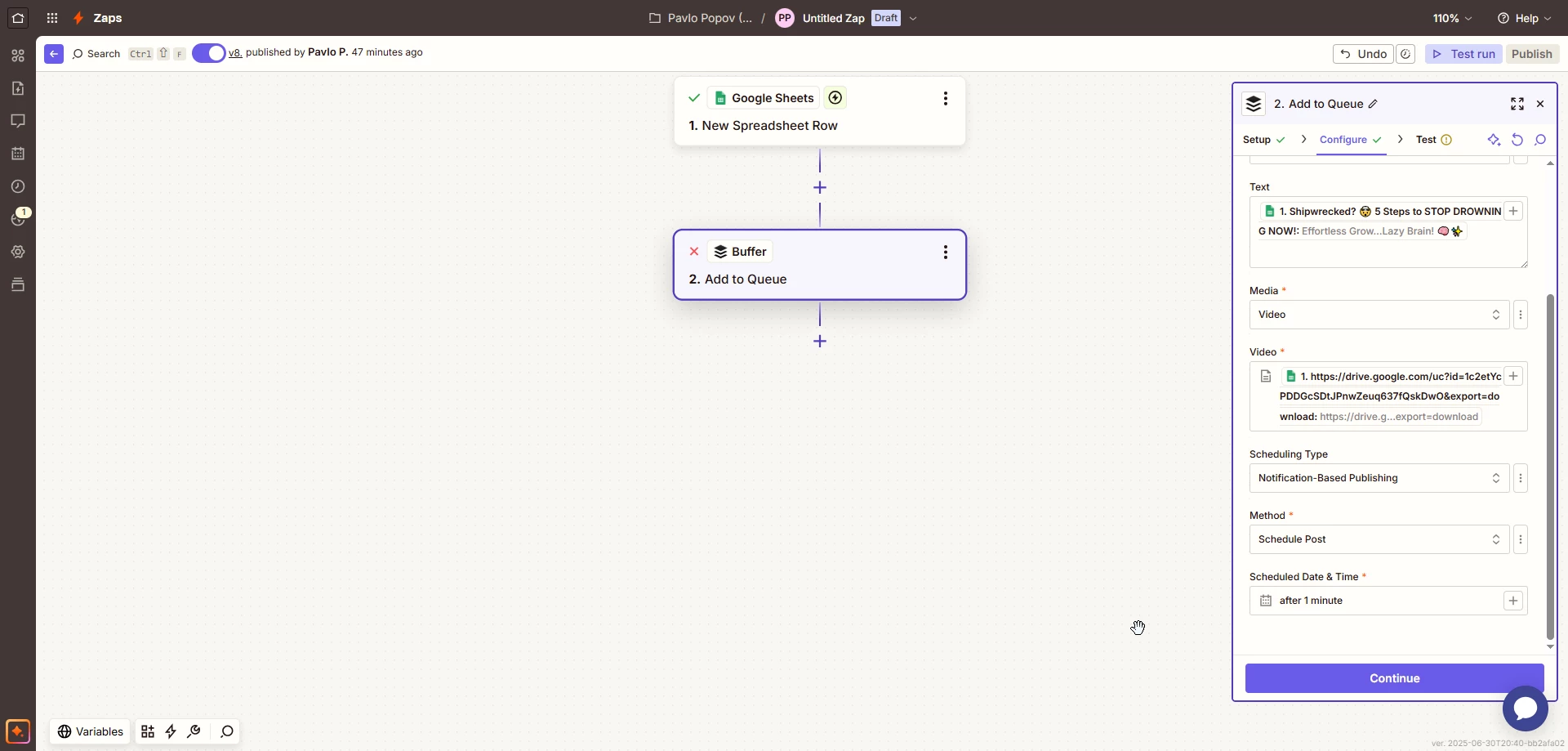Insert data into Scheduled Date plus button
The image size is (1568, 751).
coord(1513,601)
